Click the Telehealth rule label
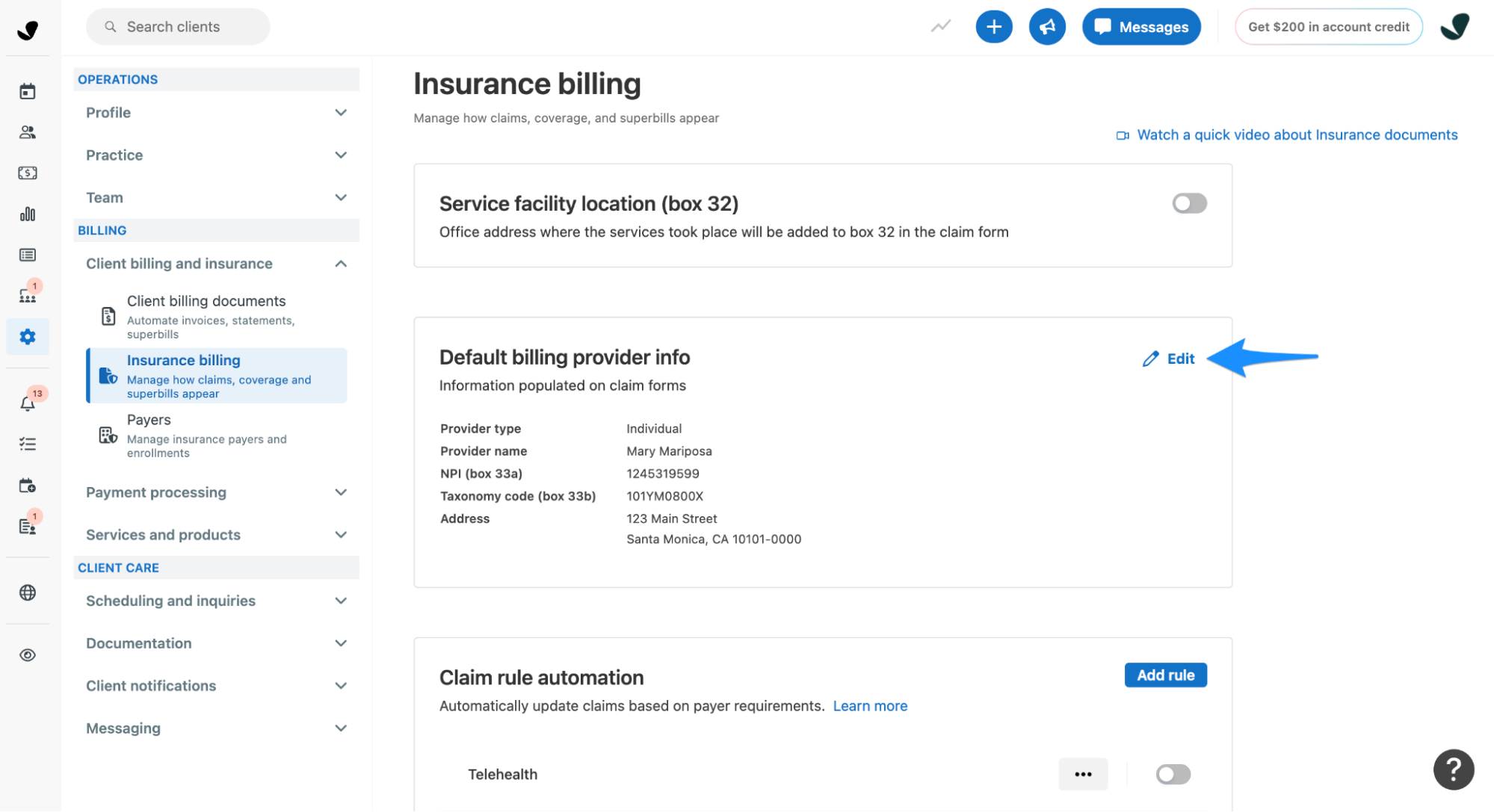Screen dimensions: 1494x812 point(502,775)
